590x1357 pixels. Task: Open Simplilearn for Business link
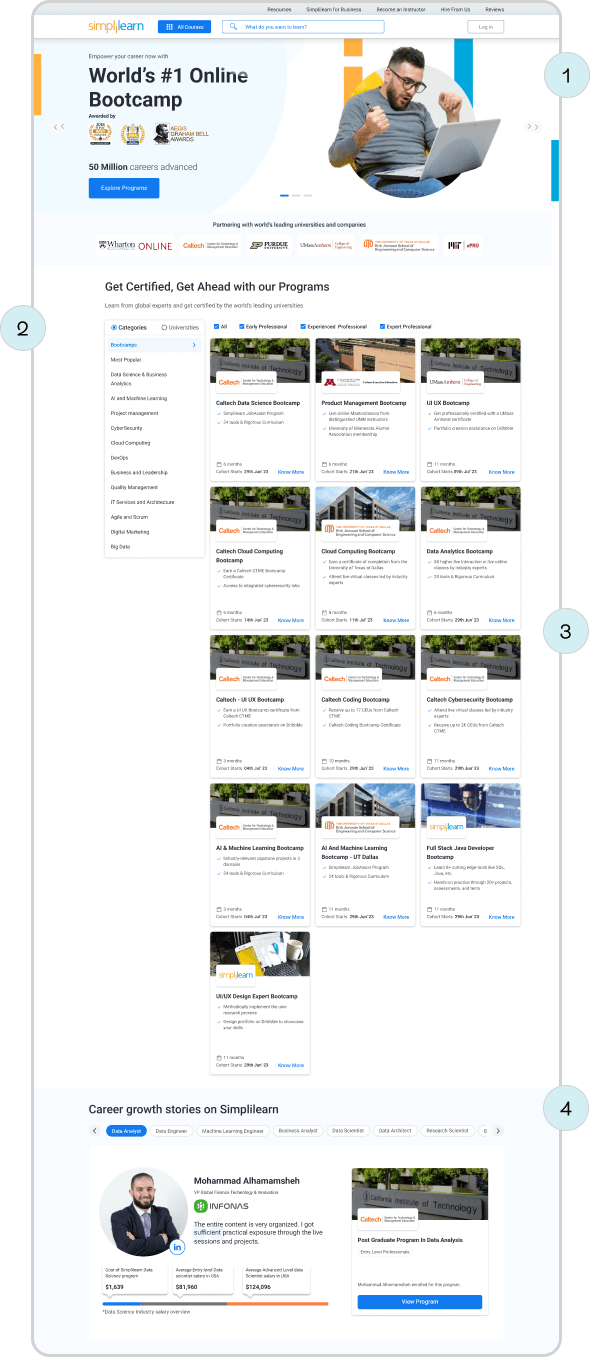[334, 8]
